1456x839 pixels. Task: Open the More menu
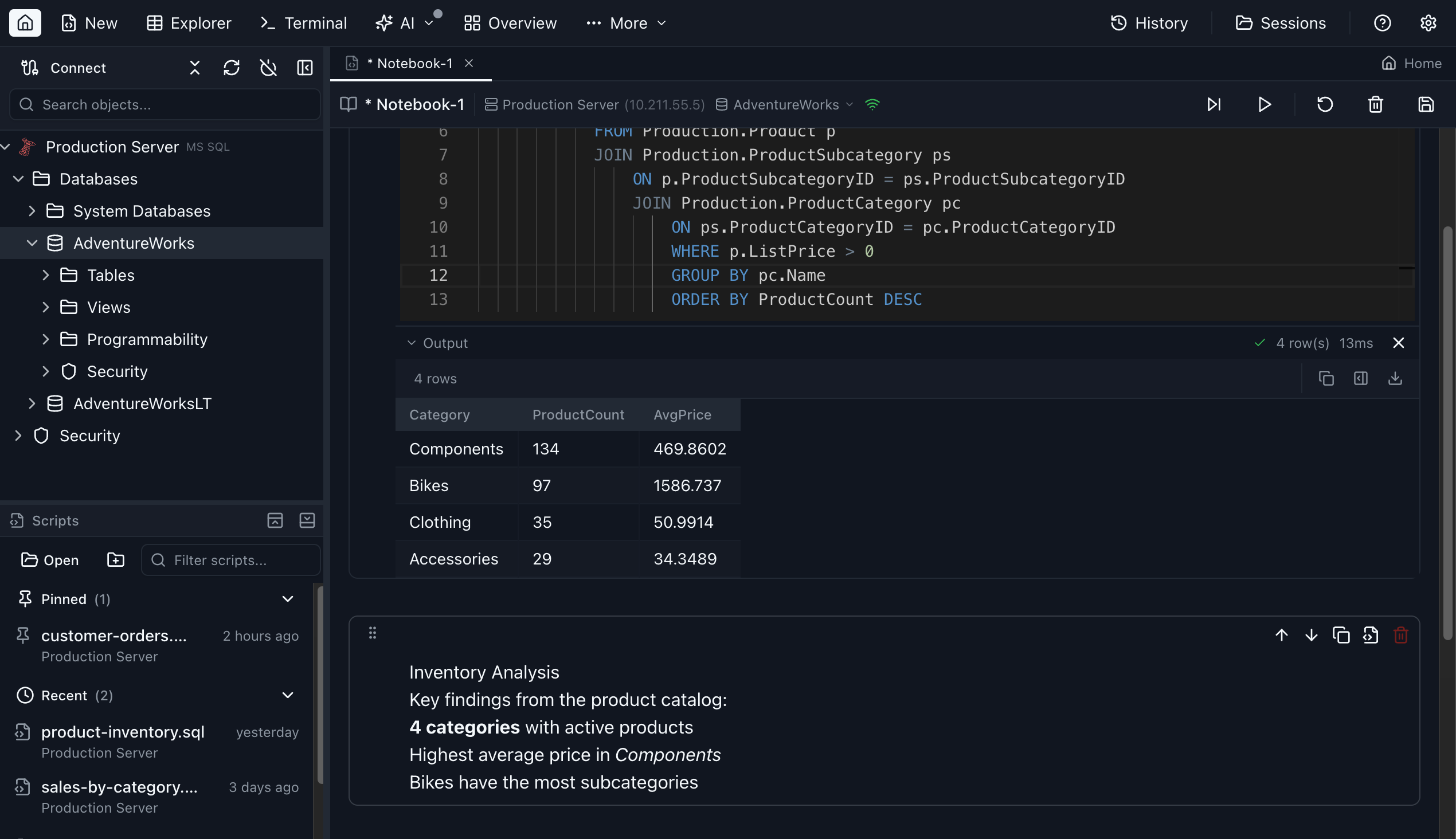[x=626, y=22]
